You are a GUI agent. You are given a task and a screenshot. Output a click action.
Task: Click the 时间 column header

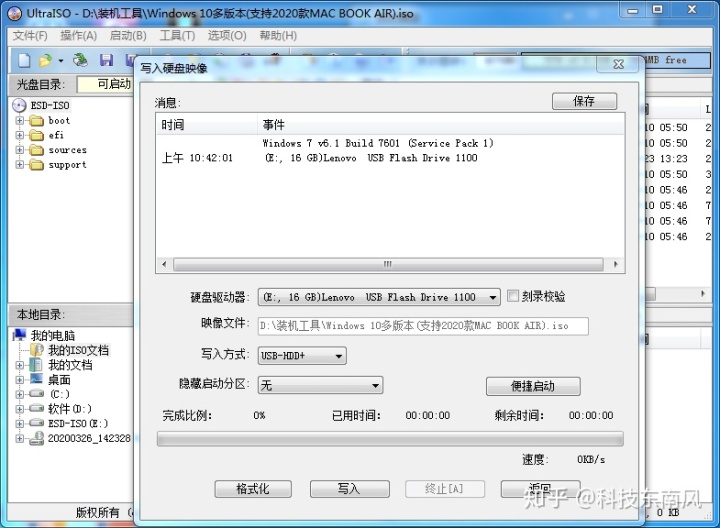[207, 124]
